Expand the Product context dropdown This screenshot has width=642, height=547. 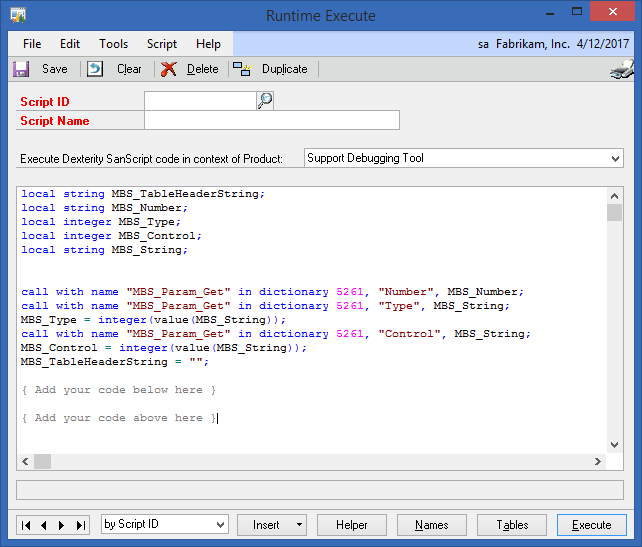tap(615, 158)
